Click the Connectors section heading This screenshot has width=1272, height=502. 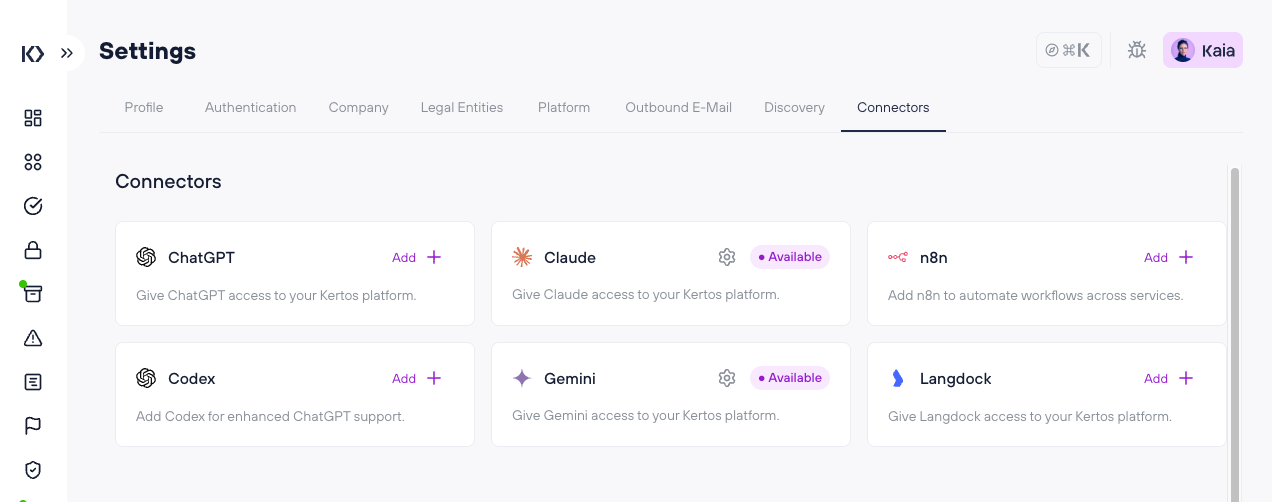coord(168,181)
